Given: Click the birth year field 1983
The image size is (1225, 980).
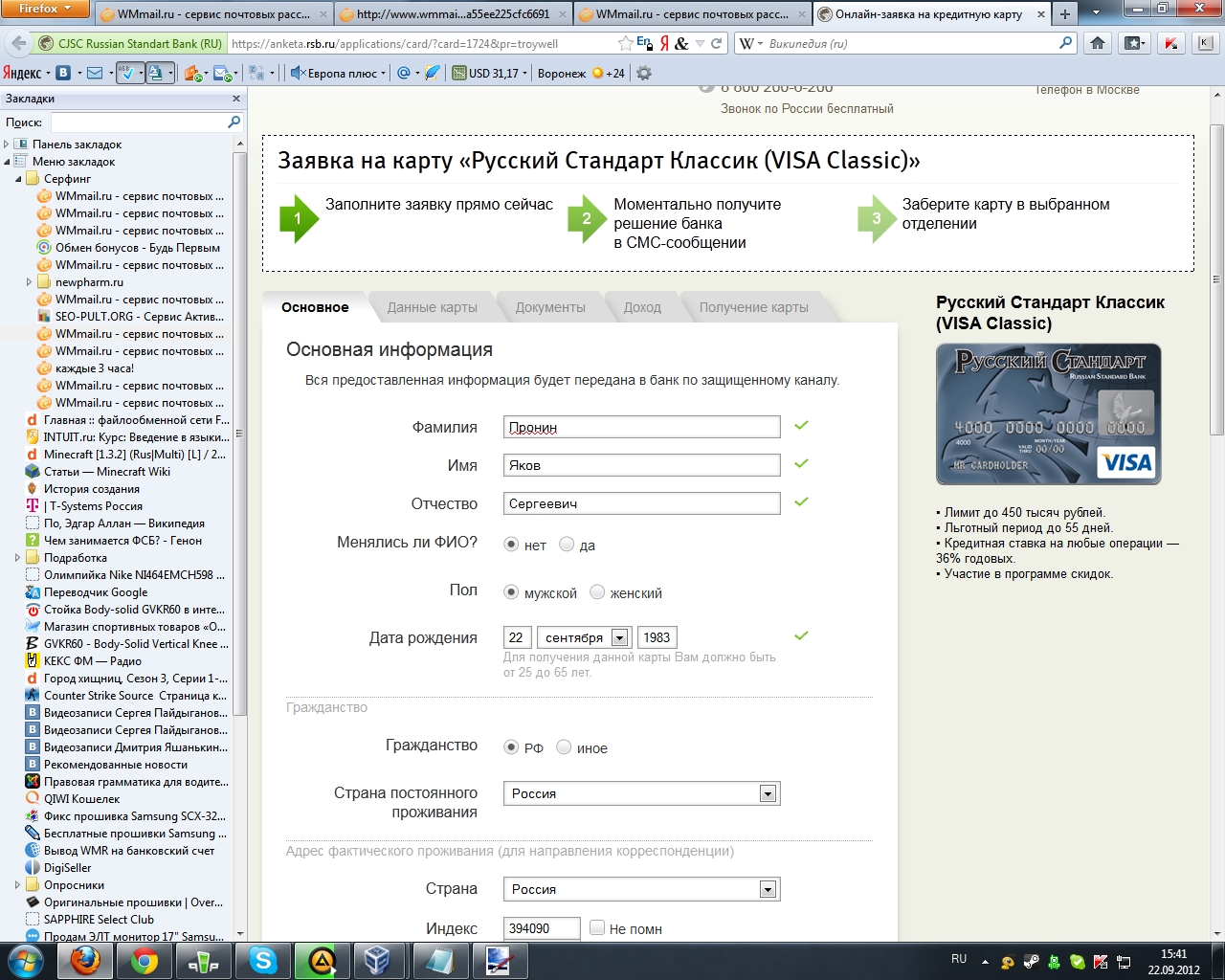Looking at the screenshot, I should (x=657, y=637).
